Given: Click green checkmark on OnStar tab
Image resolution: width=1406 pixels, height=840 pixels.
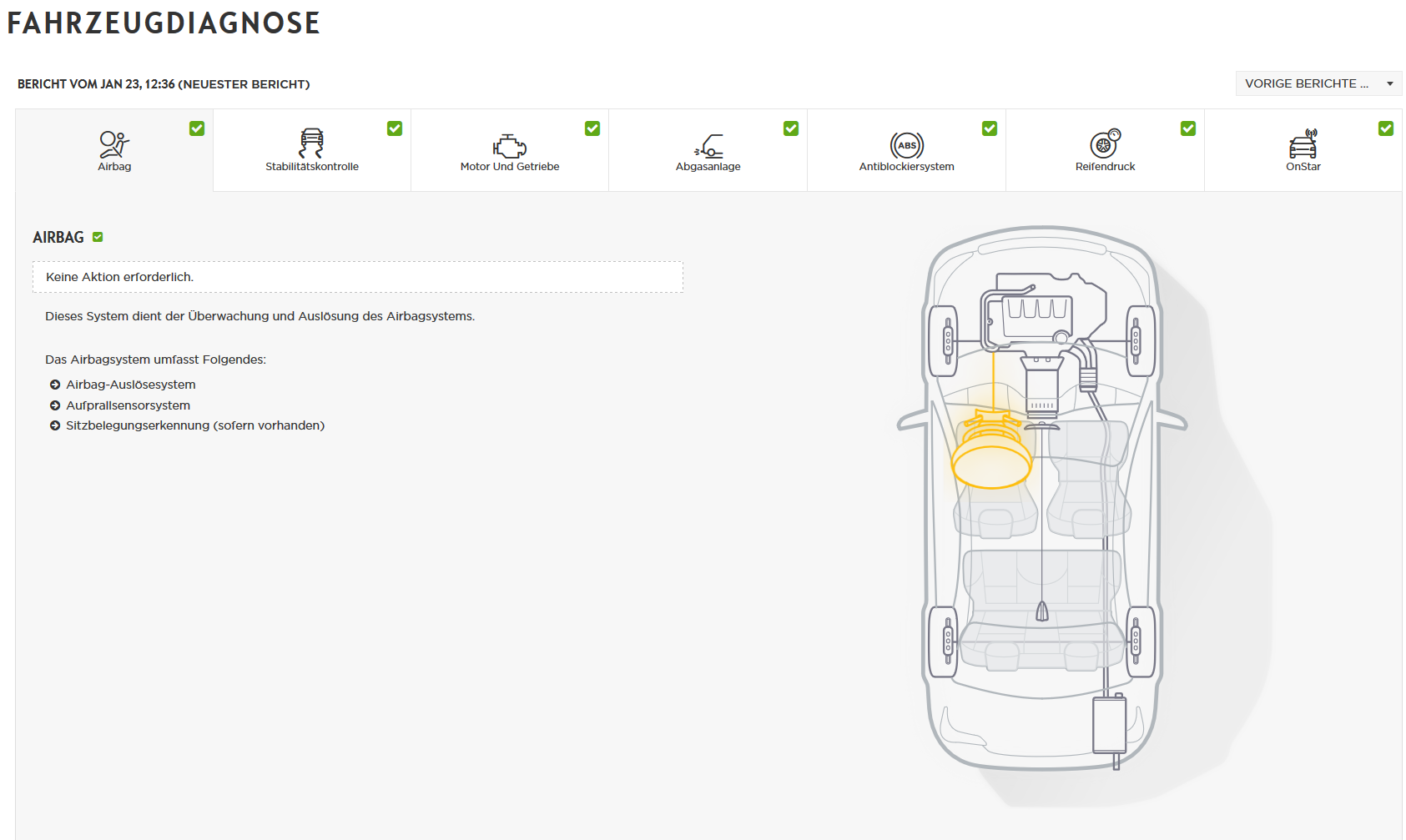Looking at the screenshot, I should click(x=1386, y=128).
